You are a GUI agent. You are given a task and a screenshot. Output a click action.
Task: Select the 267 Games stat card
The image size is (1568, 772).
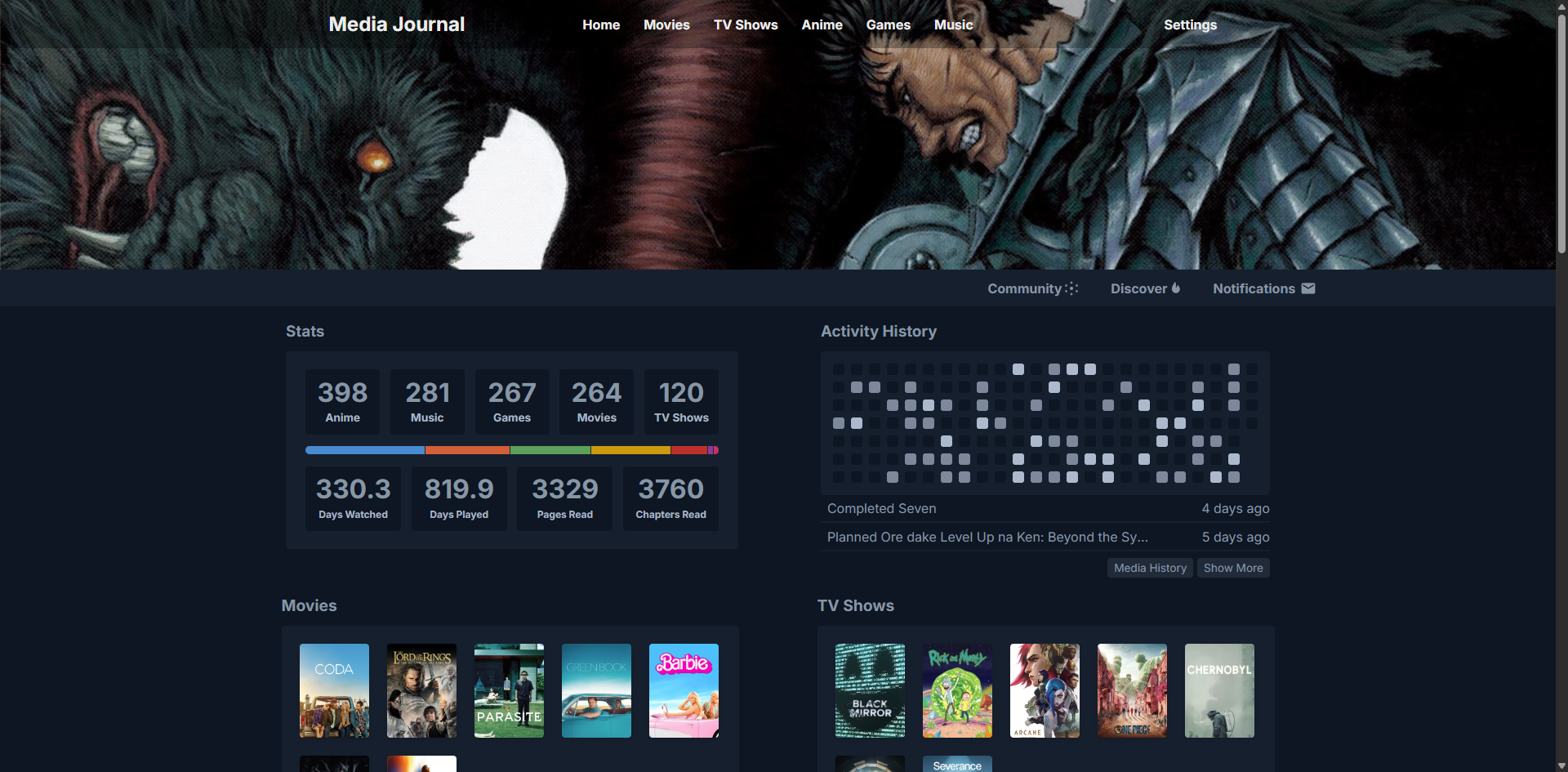click(x=512, y=402)
